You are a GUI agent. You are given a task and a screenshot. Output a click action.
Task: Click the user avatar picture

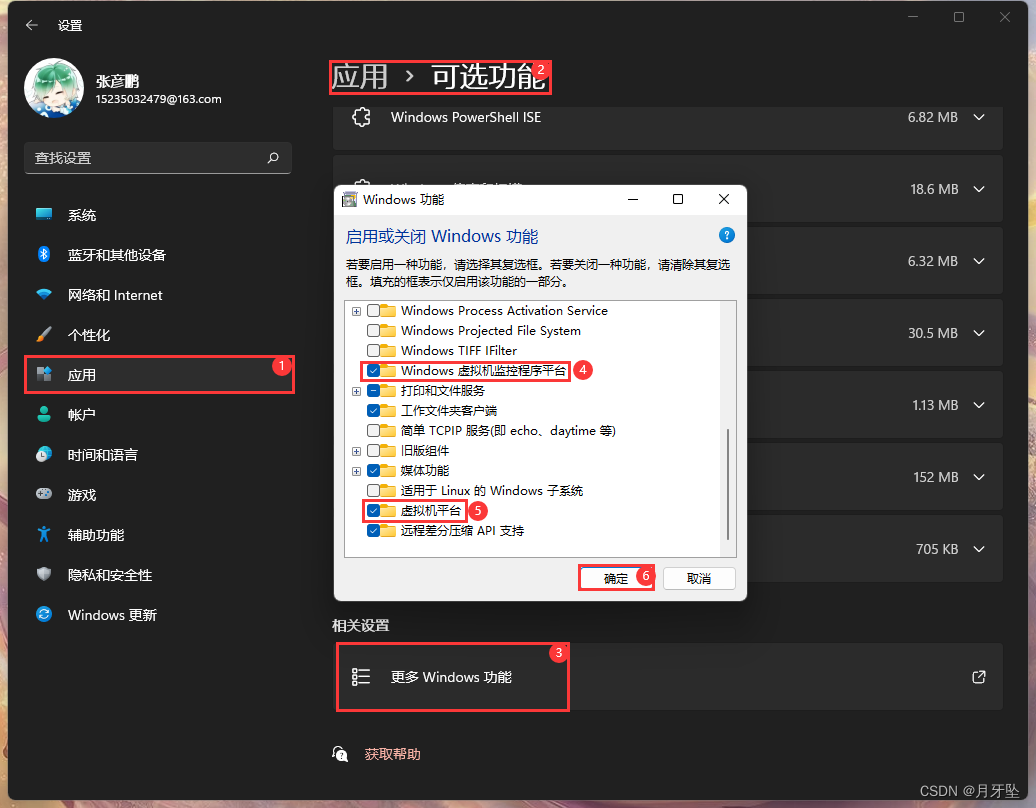pyautogui.click(x=54, y=88)
